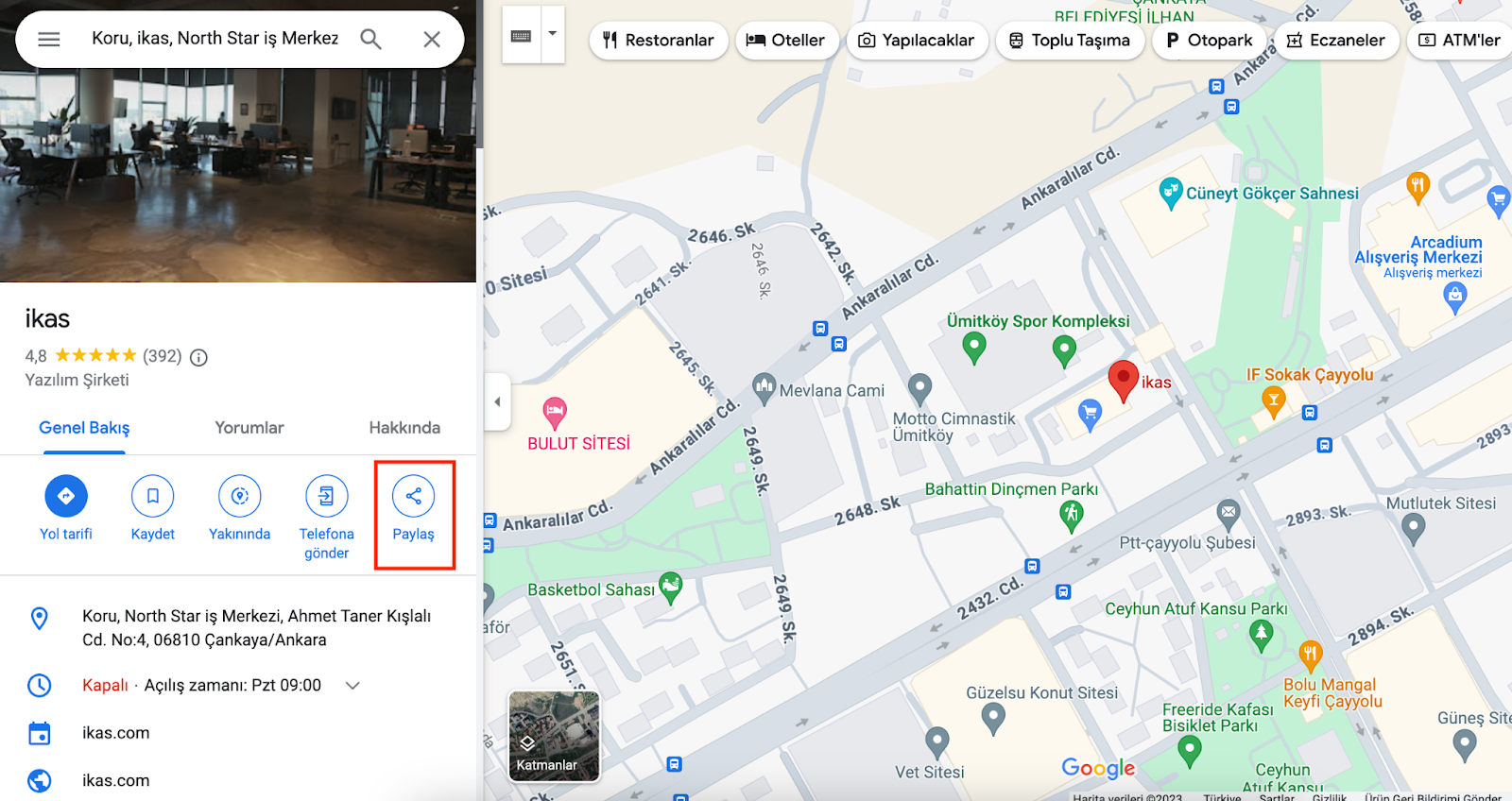Click the red ikas map pin
The image size is (1512, 801).
pyautogui.click(x=1123, y=380)
